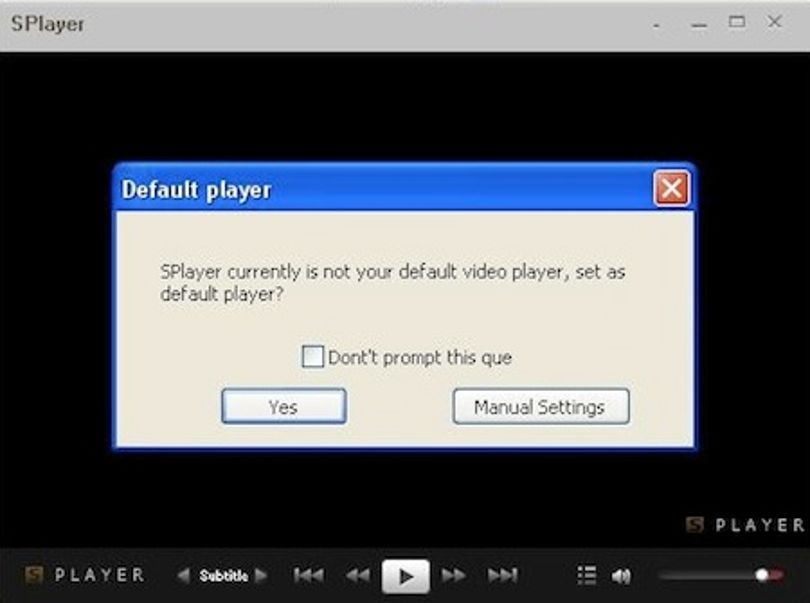Fast forward the video
The width and height of the screenshot is (810, 603).
pyautogui.click(x=453, y=575)
